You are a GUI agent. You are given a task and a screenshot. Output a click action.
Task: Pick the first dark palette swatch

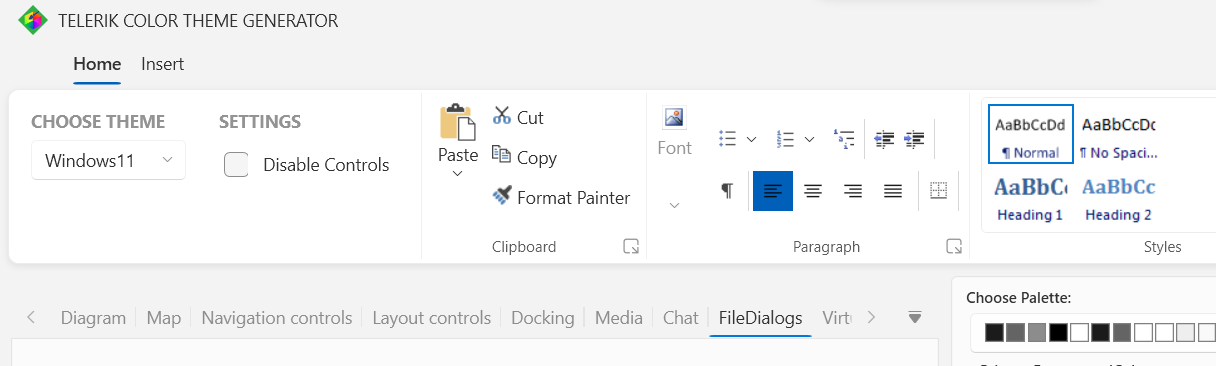[993, 332]
